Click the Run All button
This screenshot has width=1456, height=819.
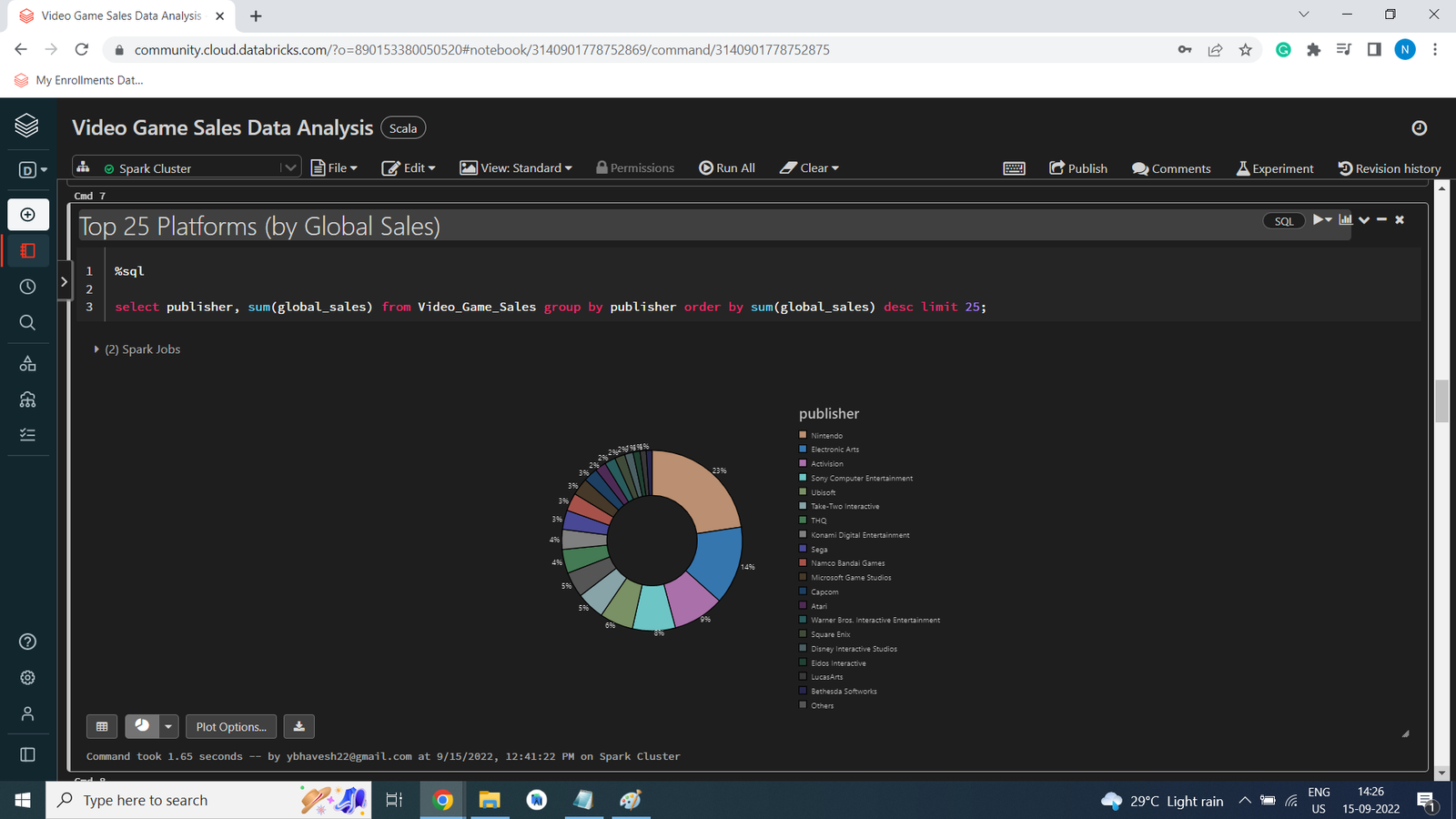(727, 167)
